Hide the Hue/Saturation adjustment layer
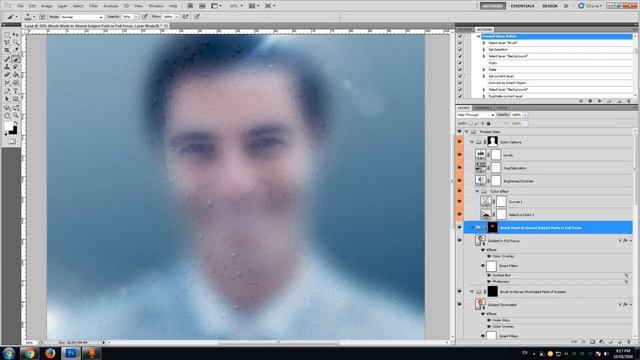 click(460, 168)
